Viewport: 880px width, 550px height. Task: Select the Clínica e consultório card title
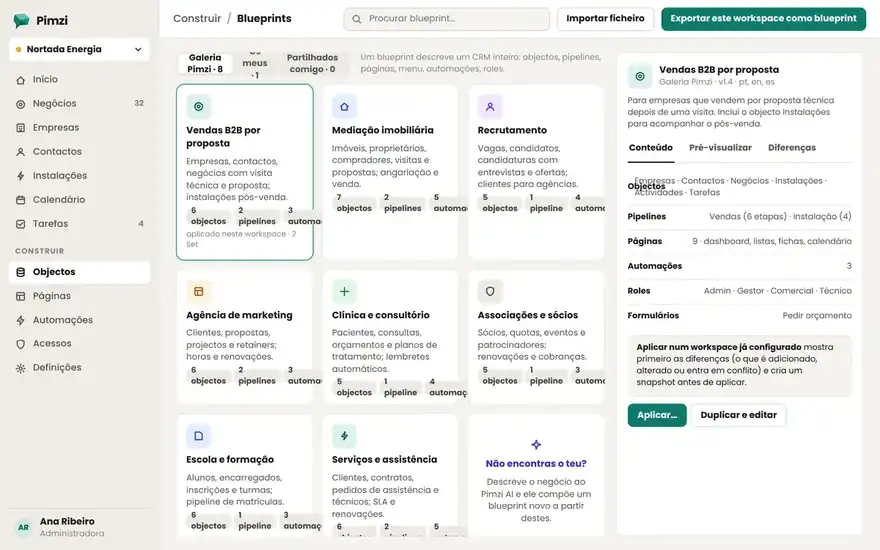381,315
